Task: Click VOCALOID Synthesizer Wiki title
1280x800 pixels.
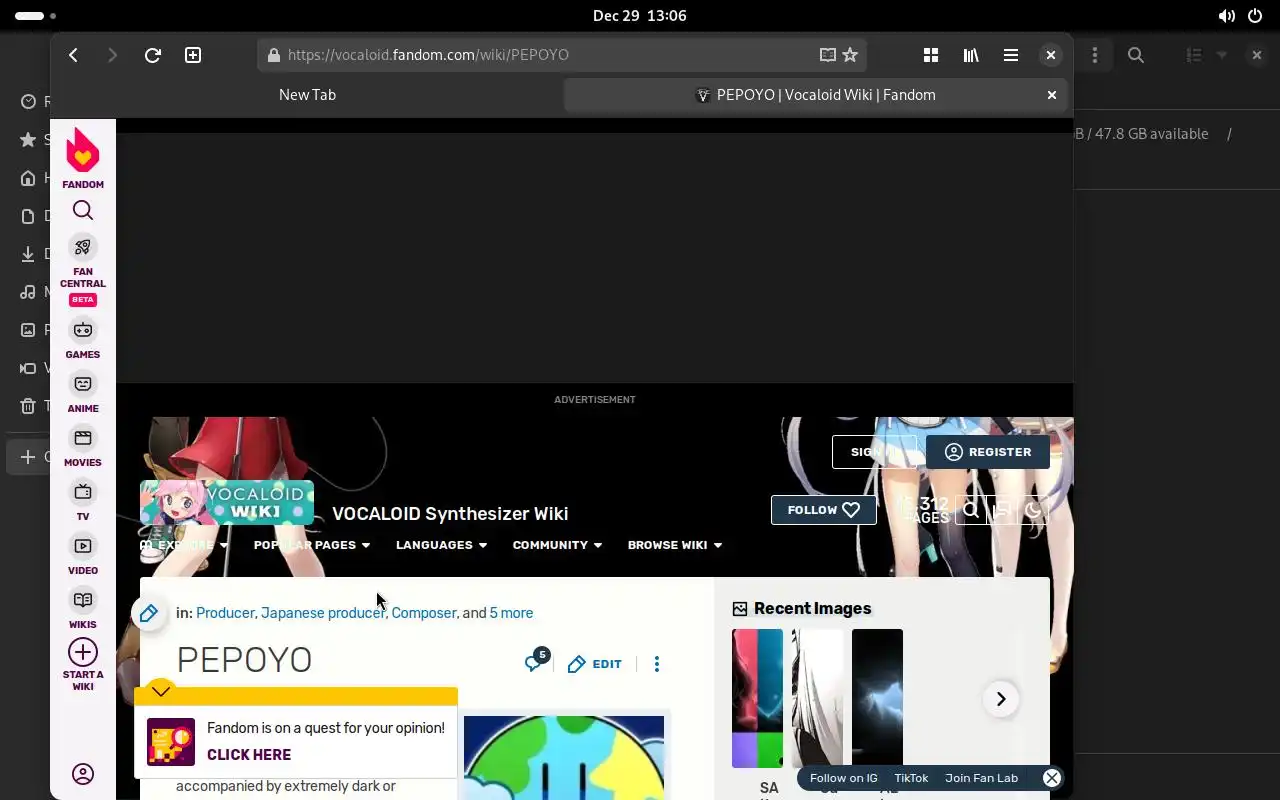Action: (x=450, y=514)
